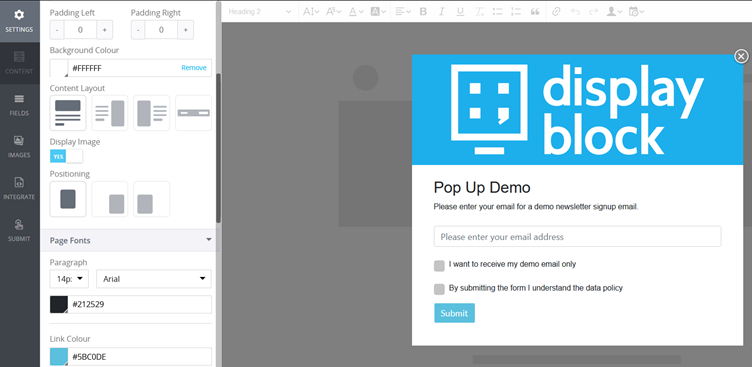Choose the horizontal bar content layout
Screen dimensions: 752x367
[193, 113]
